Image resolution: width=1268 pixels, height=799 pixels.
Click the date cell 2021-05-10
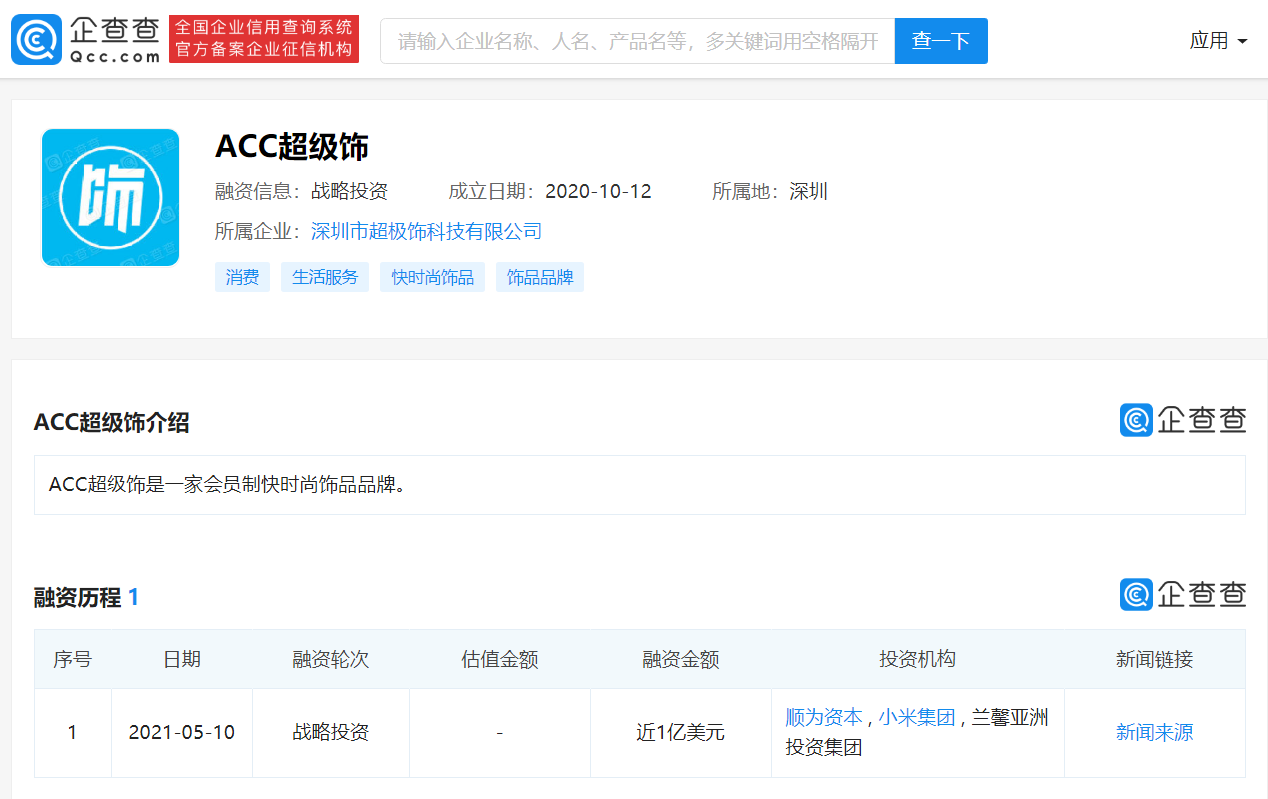(x=182, y=732)
